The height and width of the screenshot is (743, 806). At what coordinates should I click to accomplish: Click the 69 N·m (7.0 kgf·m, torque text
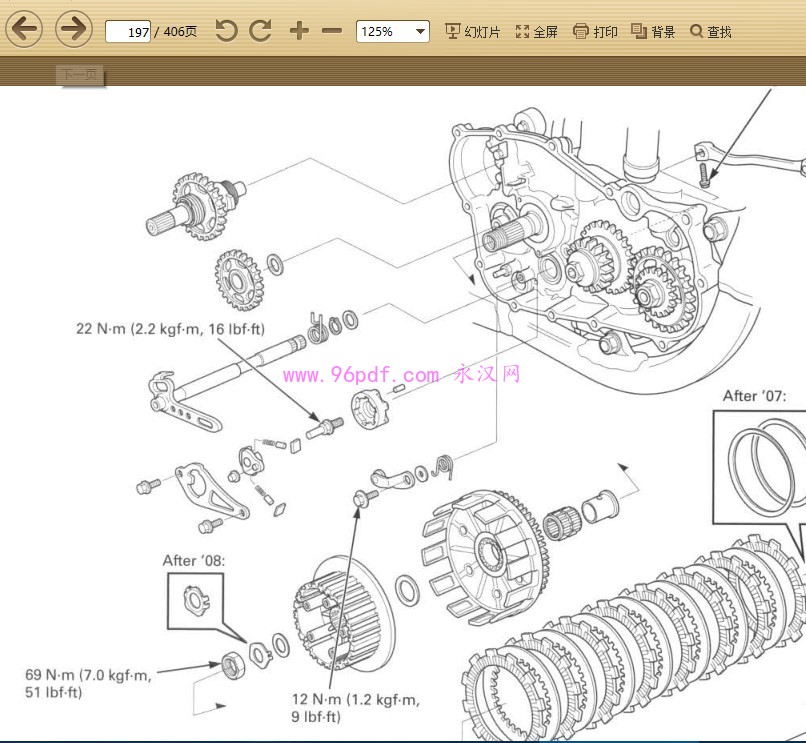click(88, 675)
